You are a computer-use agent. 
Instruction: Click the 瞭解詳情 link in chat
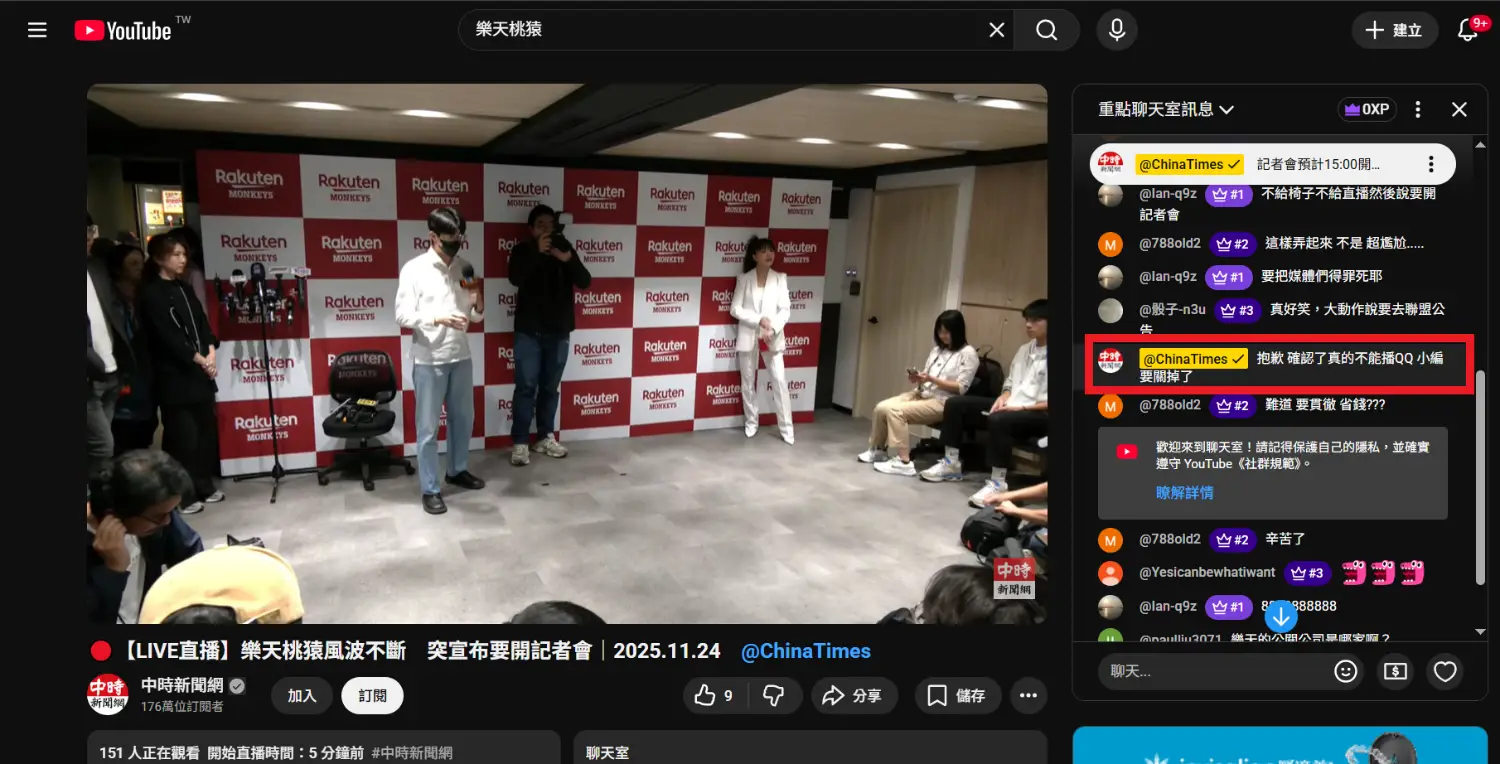(1184, 493)
